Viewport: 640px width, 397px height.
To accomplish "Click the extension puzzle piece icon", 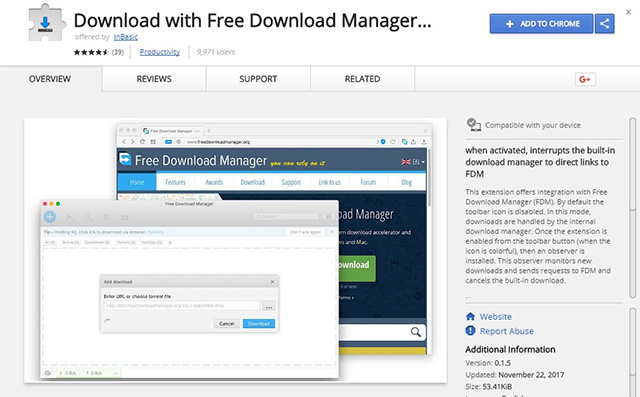I will pos(47,23).
